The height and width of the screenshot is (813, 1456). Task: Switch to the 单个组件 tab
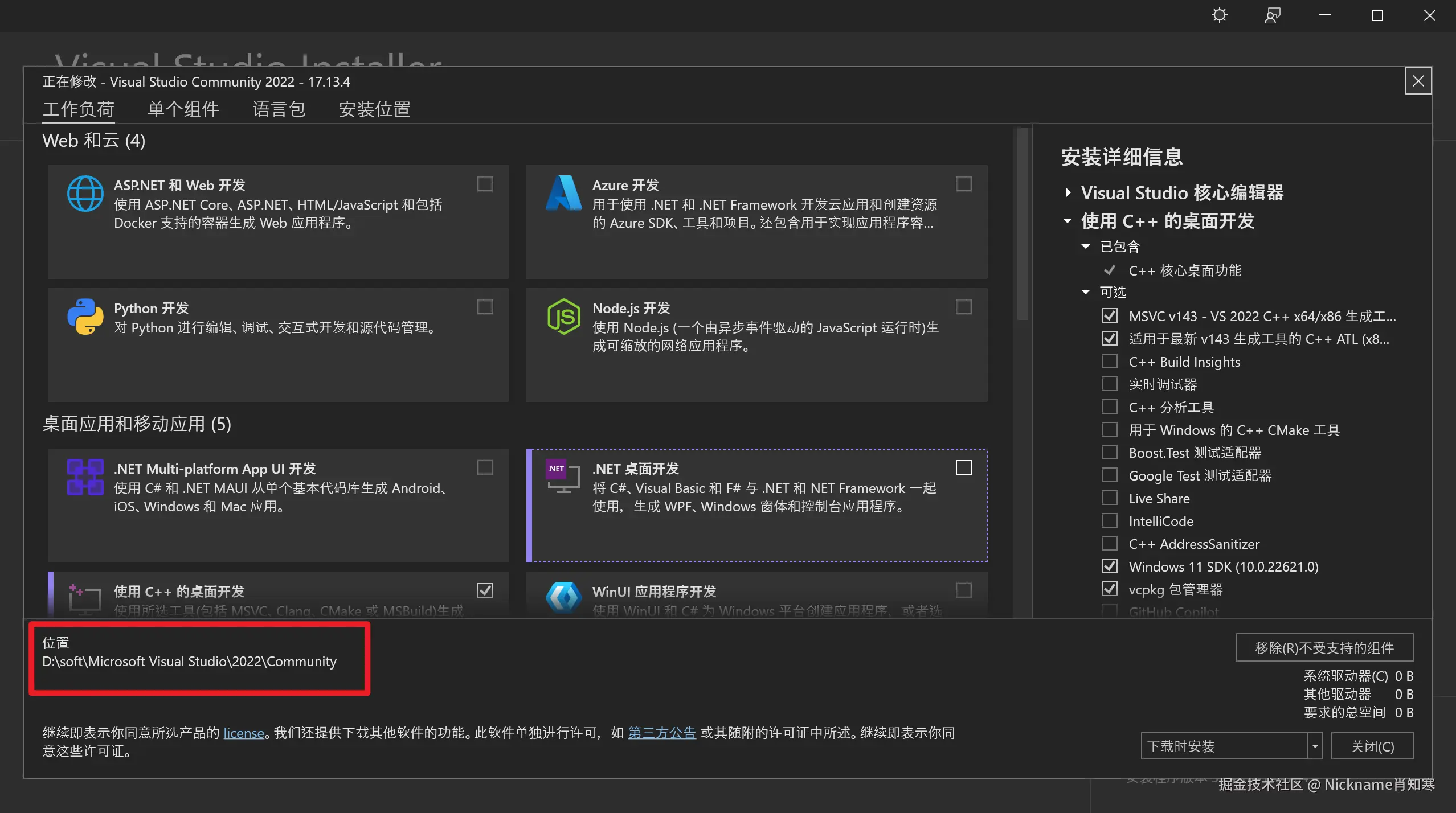pyautogui.click(x=183, y=109)
